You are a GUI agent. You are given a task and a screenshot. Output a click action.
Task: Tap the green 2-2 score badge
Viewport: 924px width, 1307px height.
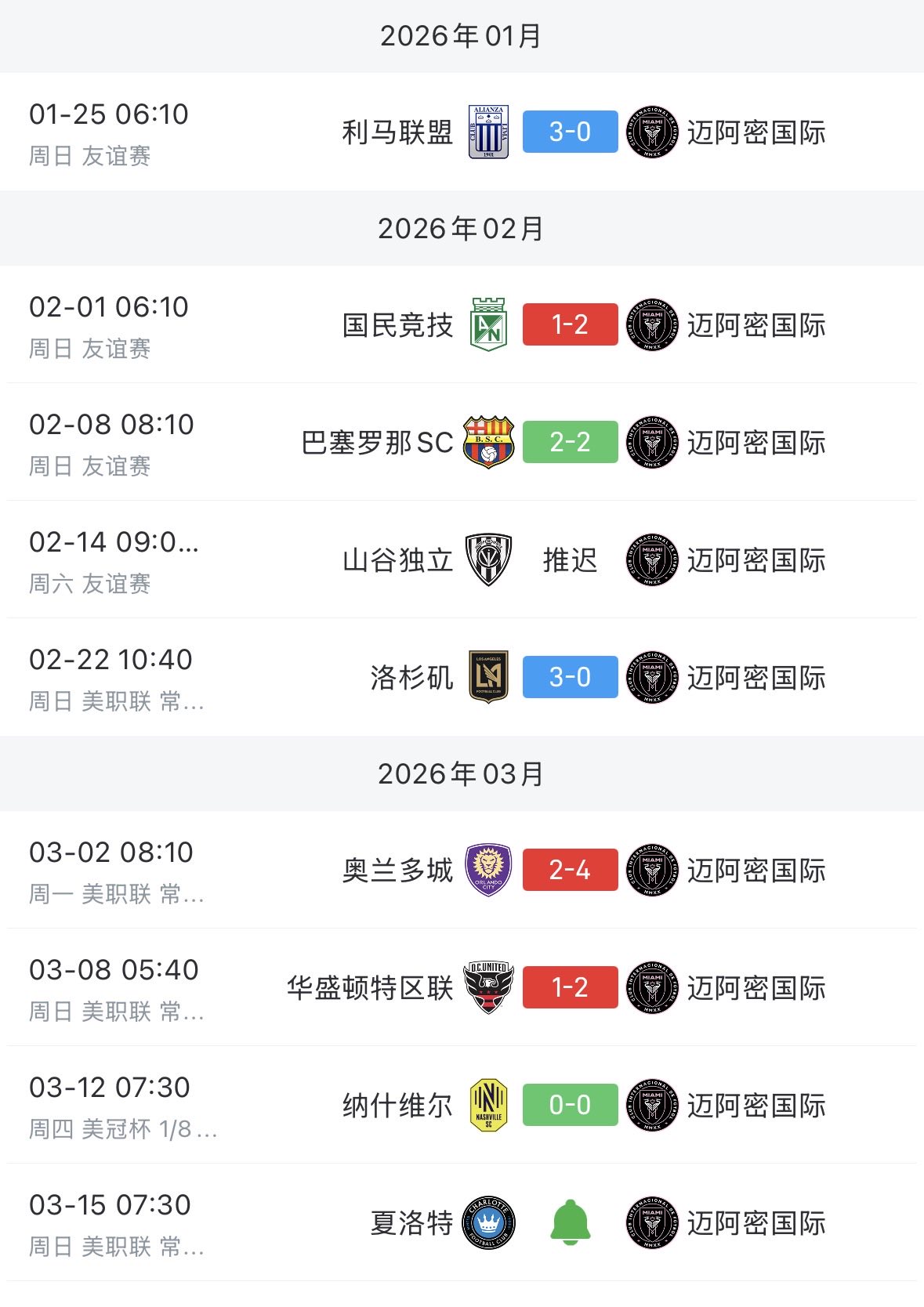coord(570,442)
